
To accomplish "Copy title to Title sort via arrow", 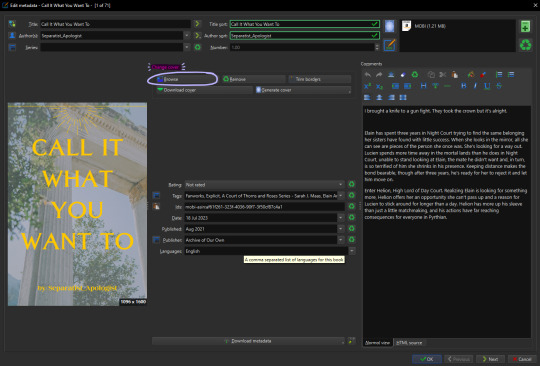I will (x=197, y=24).
